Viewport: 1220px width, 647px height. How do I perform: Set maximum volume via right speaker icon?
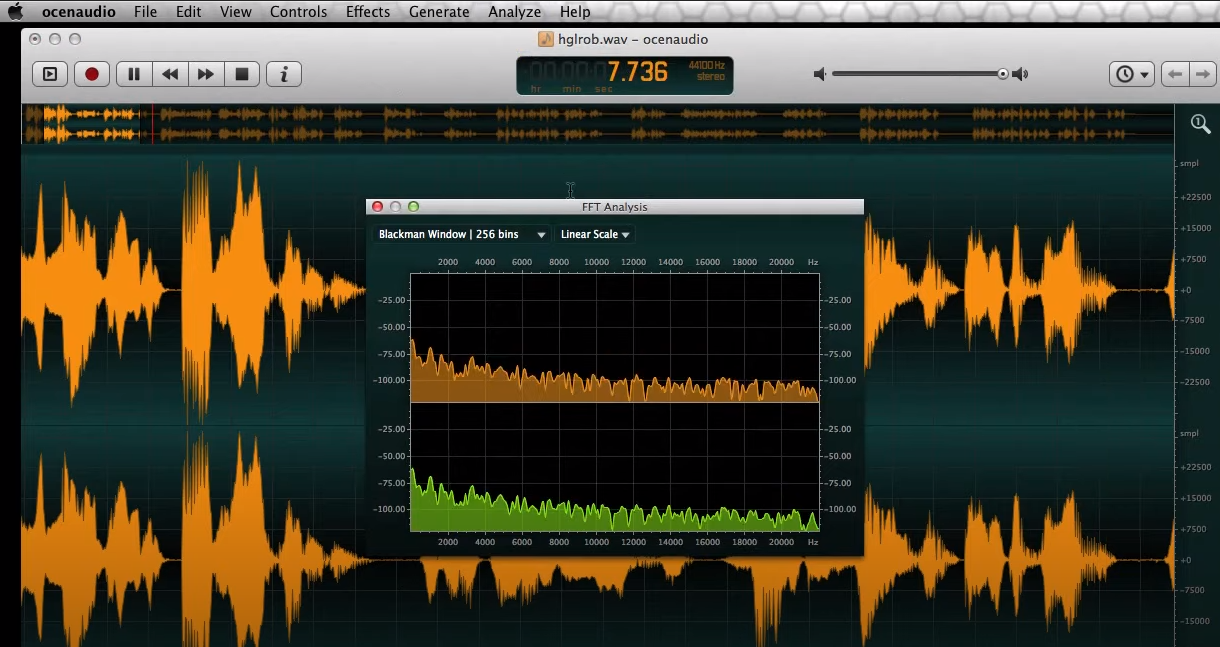(1019, 73)
